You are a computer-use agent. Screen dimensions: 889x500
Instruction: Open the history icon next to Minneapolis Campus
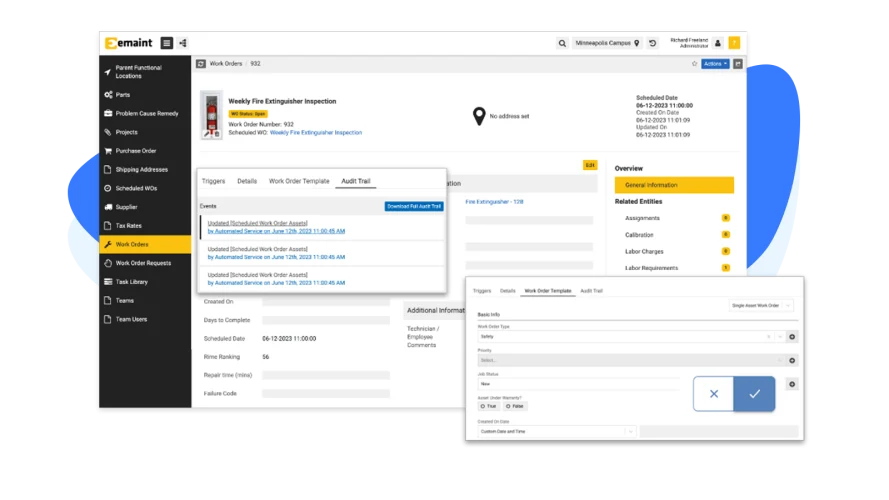click(x=652, y=43)
